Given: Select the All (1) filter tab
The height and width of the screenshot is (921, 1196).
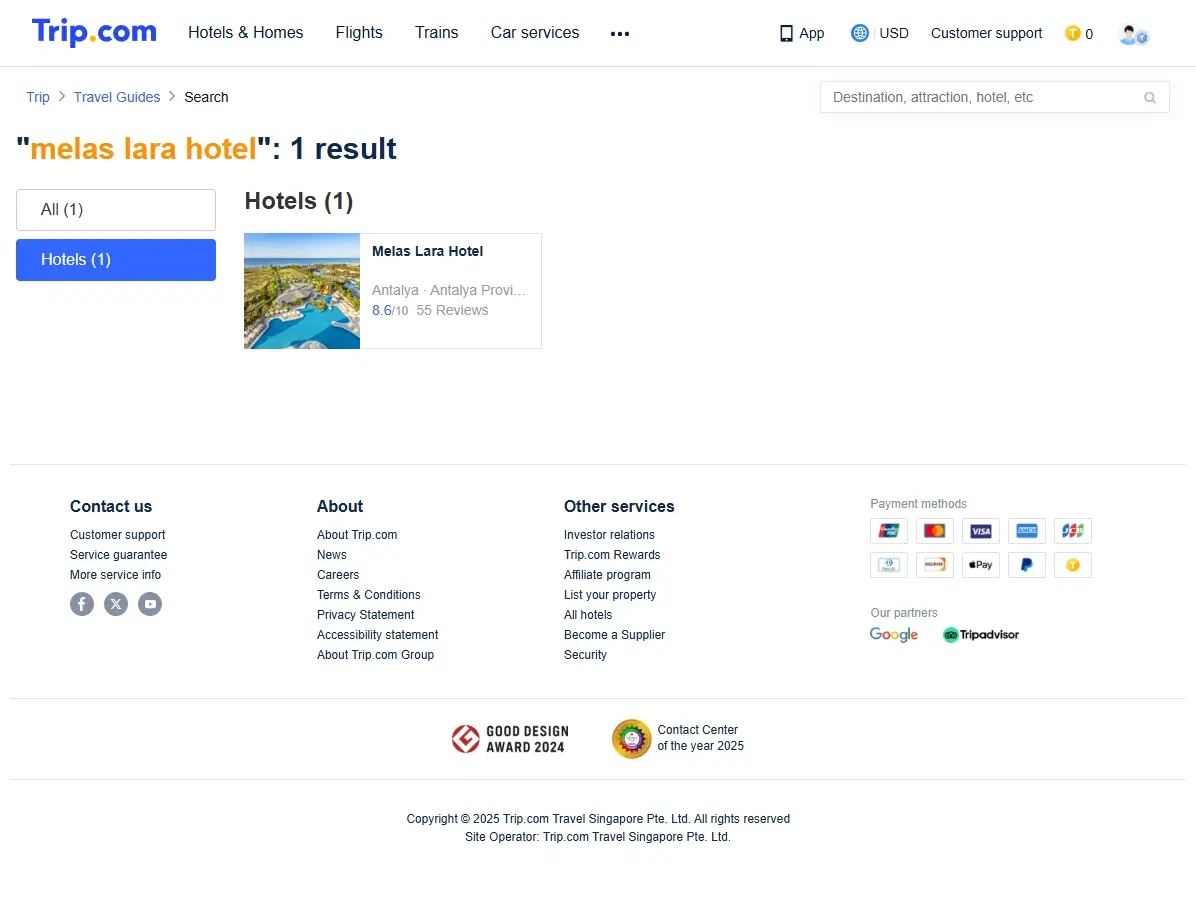Looking at the screenshot, I should tap(116, 210).
